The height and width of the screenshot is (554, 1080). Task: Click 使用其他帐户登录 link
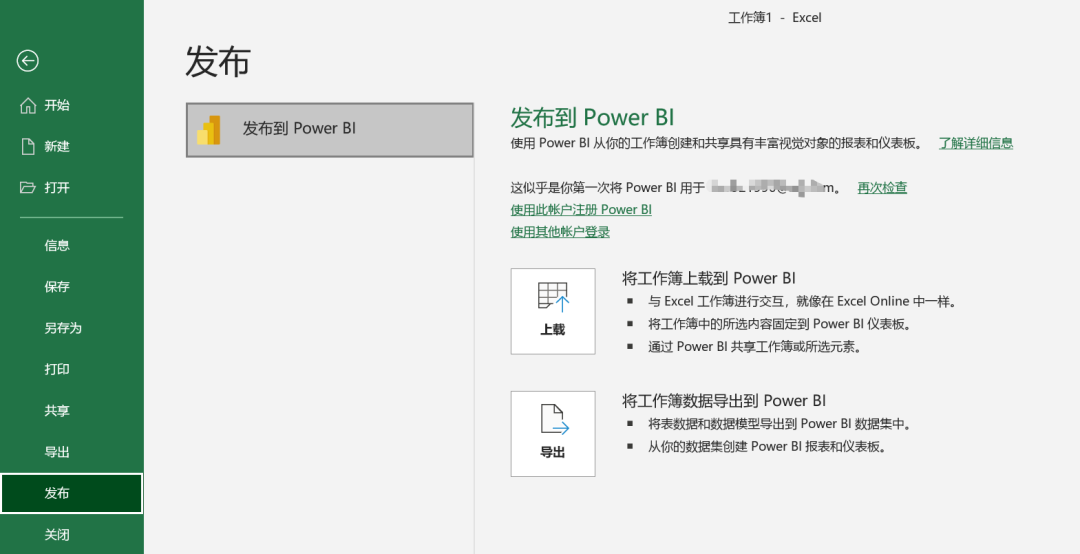[x=560, y=232]
